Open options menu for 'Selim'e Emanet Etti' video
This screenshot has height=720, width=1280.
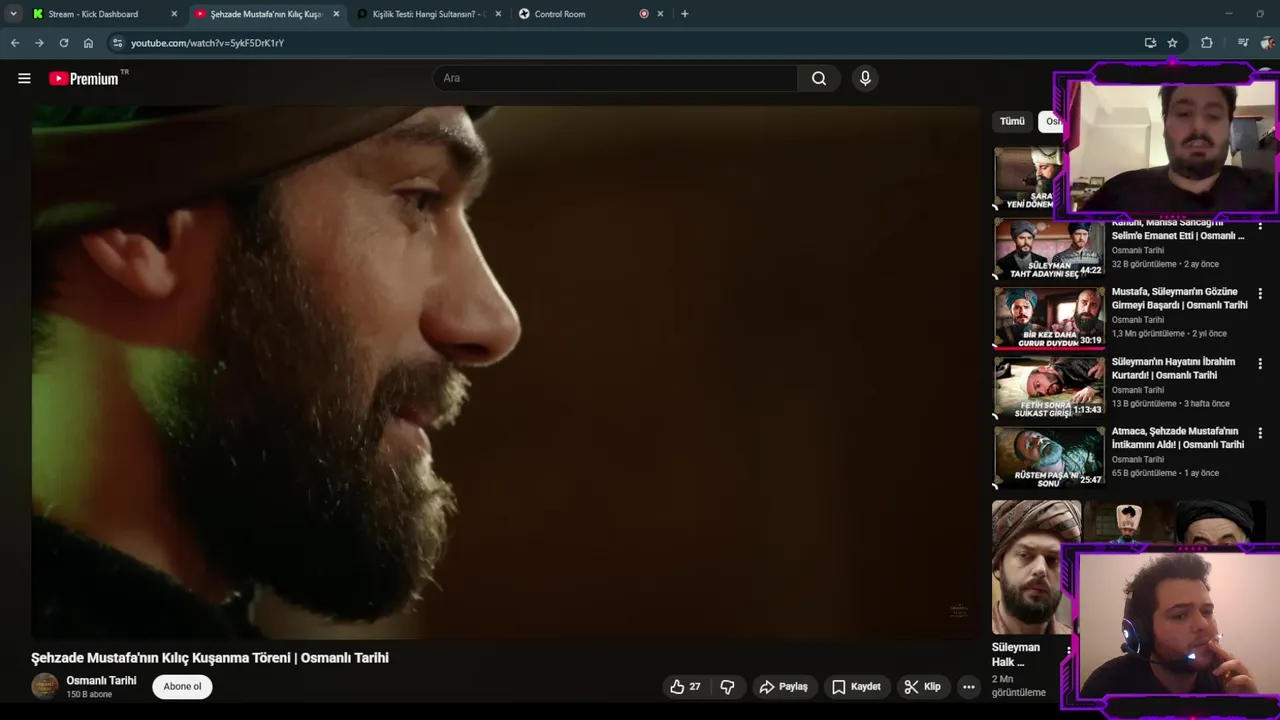click(1260, 226)
